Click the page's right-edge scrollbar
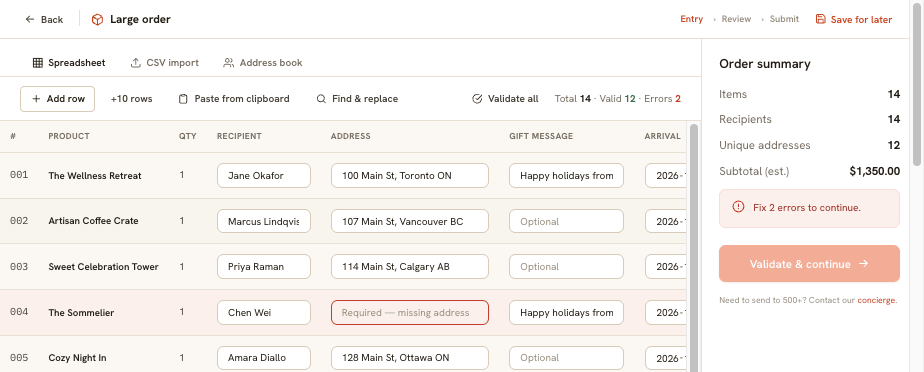 (916, 83)
